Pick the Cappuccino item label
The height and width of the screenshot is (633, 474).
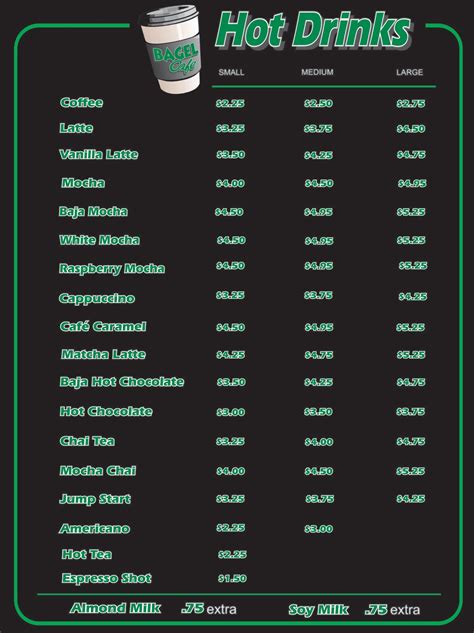(97, 299)
